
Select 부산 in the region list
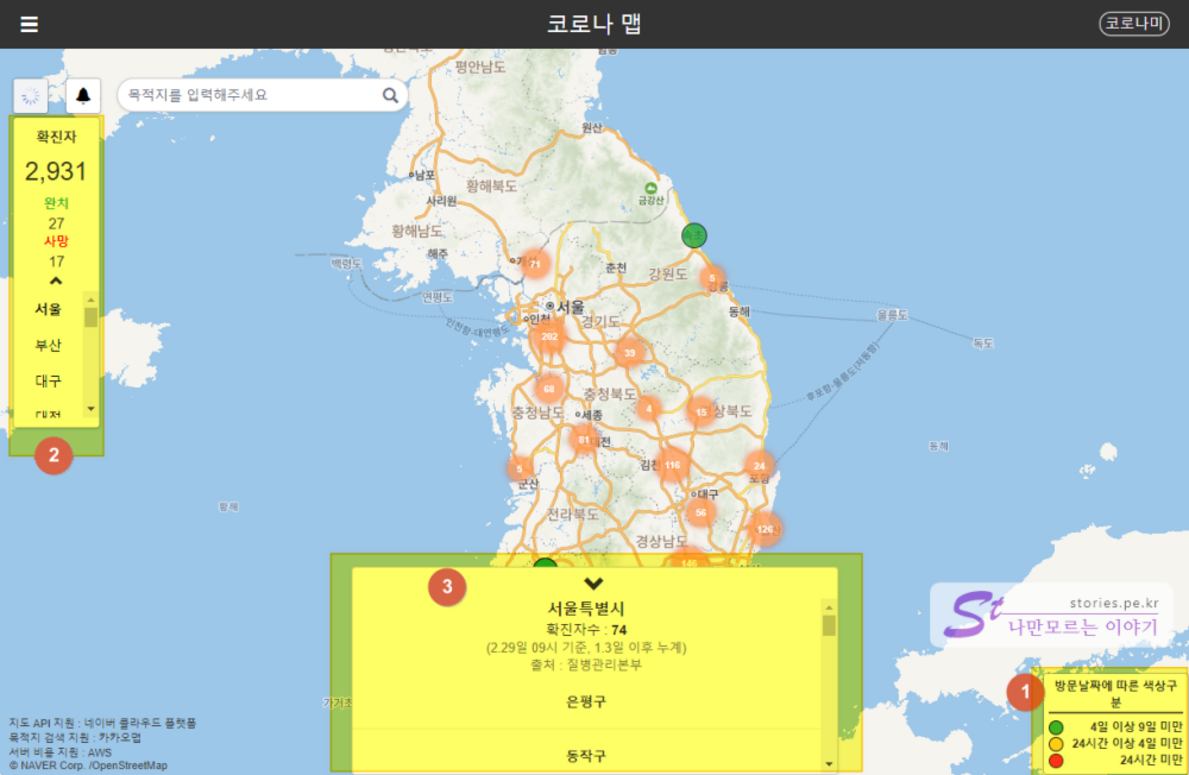pos(48,346)
